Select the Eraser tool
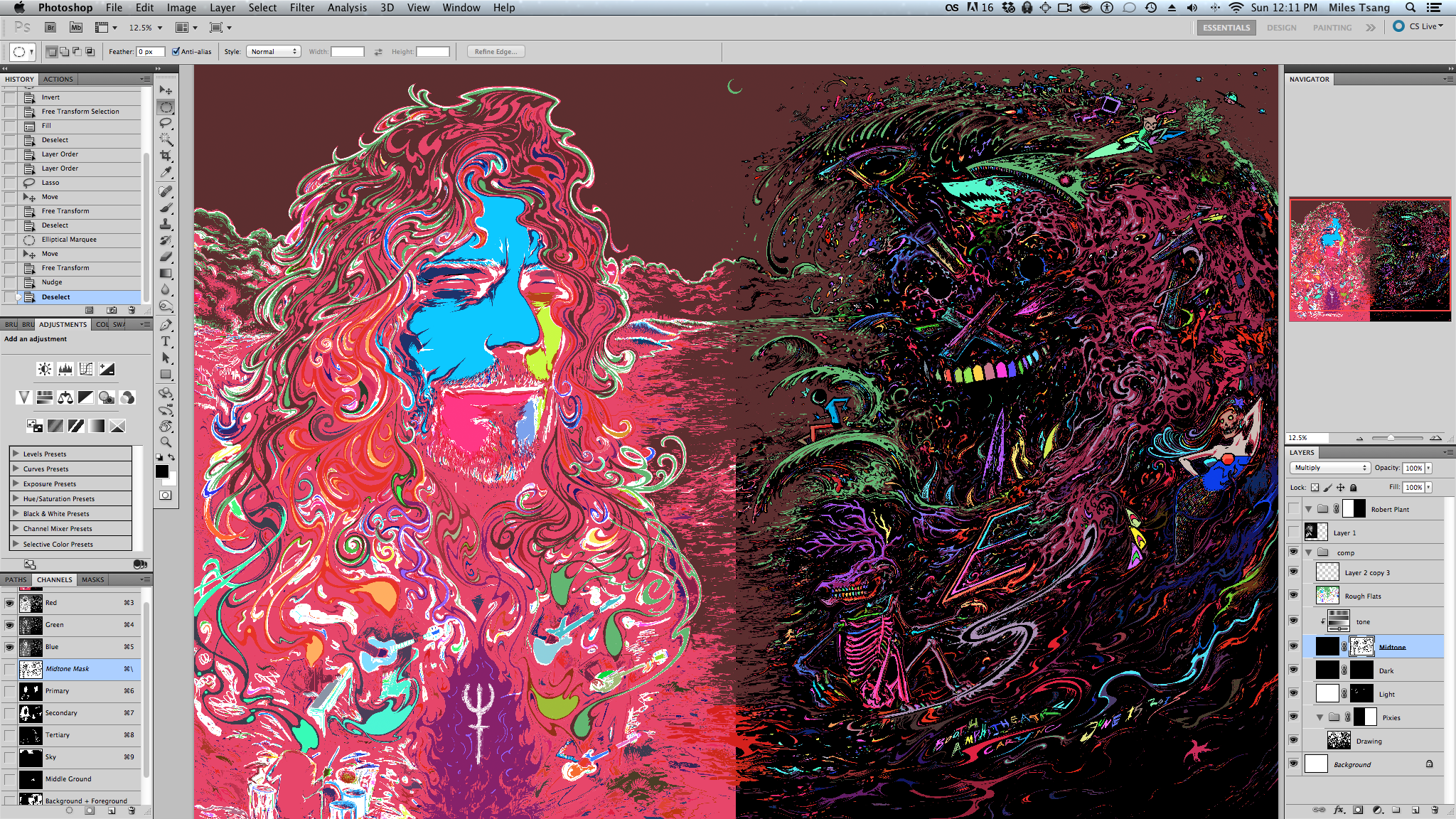The image size is (1456, 819). pos(166,257)
